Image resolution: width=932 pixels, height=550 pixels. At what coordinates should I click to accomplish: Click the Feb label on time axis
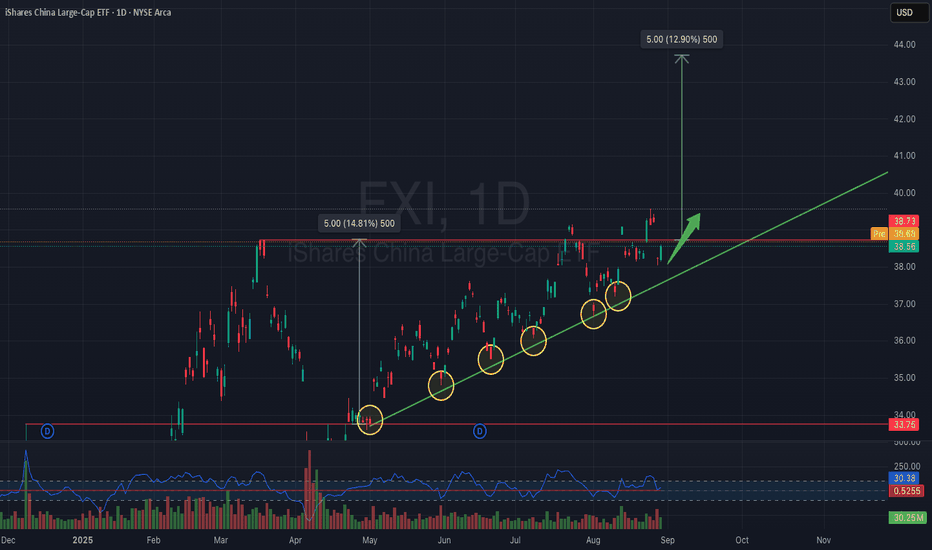tap(153, 540)
